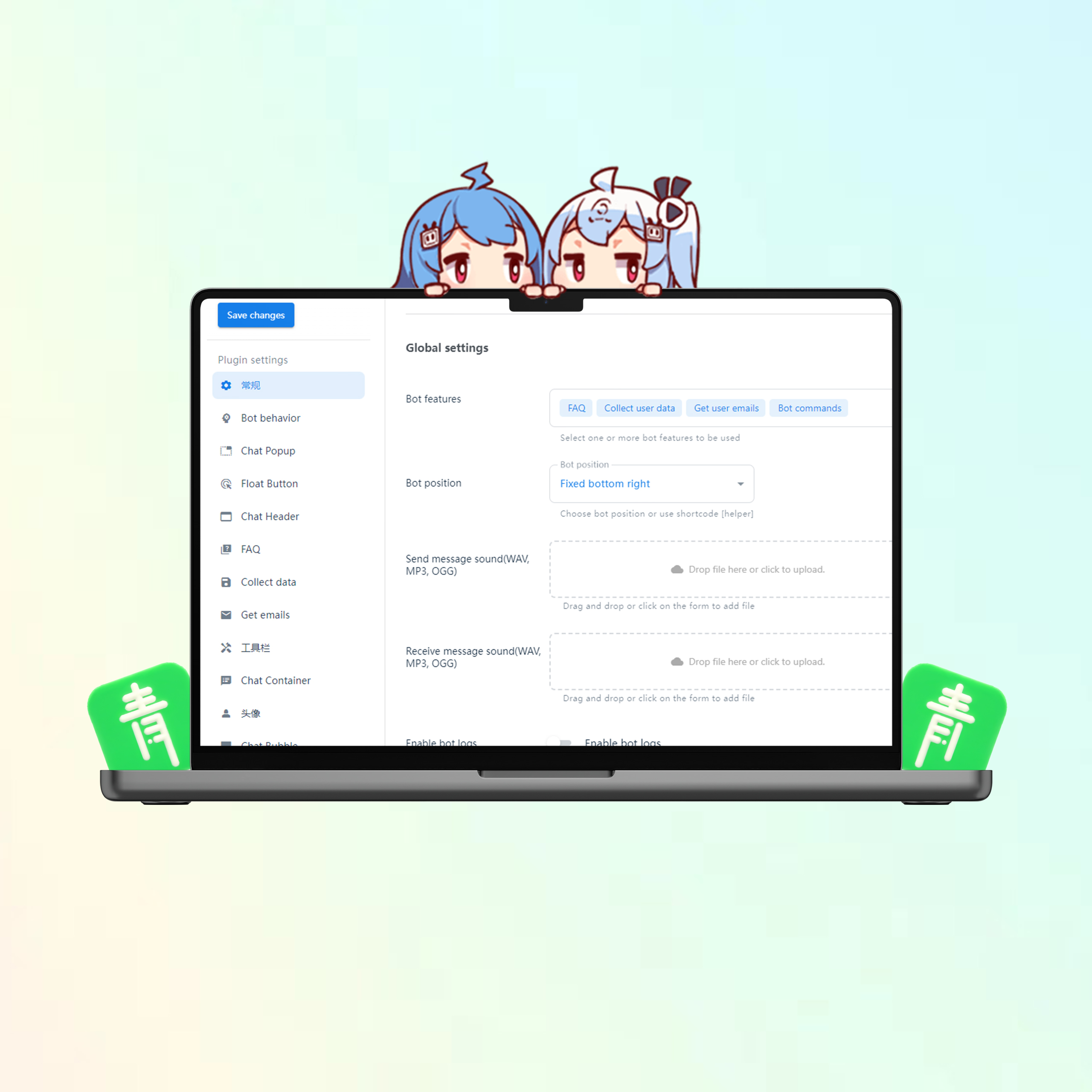The image size is (1092, 1092).
Task: Select Bot commands feature tag
Action: tap(809, 408)
